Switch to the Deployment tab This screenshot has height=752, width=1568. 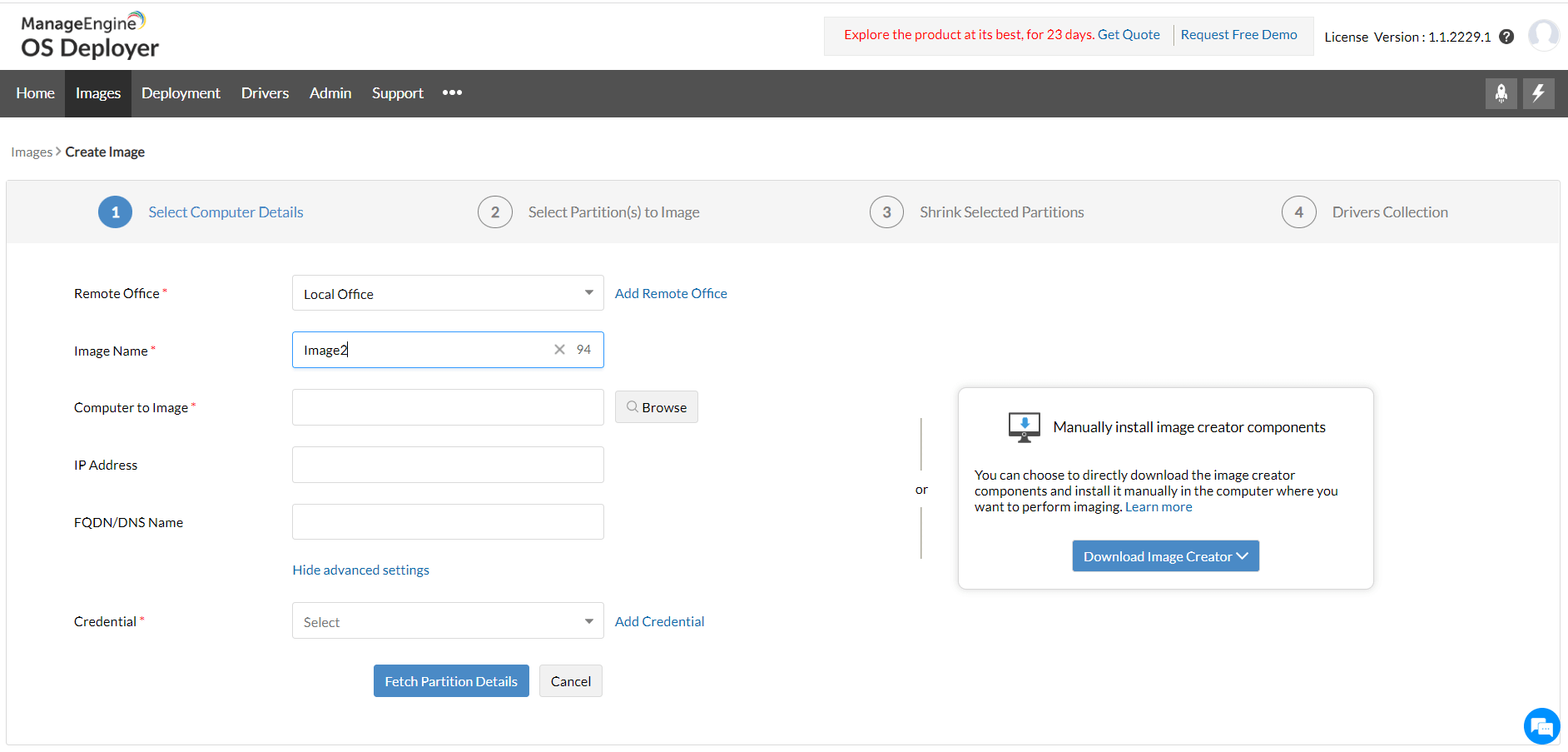181,92
